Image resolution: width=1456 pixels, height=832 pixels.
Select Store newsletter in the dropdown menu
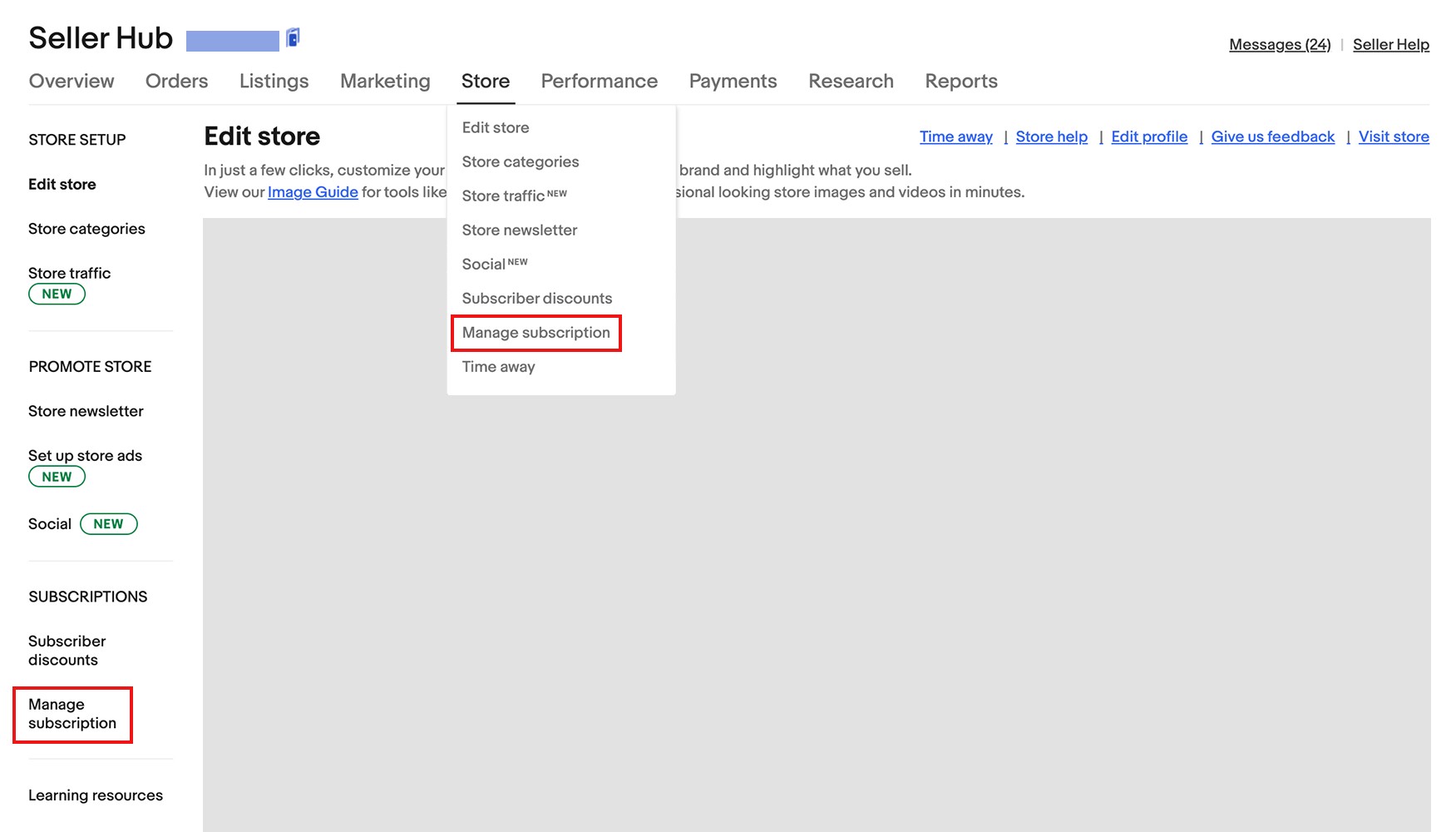click(x=520, y=230)
